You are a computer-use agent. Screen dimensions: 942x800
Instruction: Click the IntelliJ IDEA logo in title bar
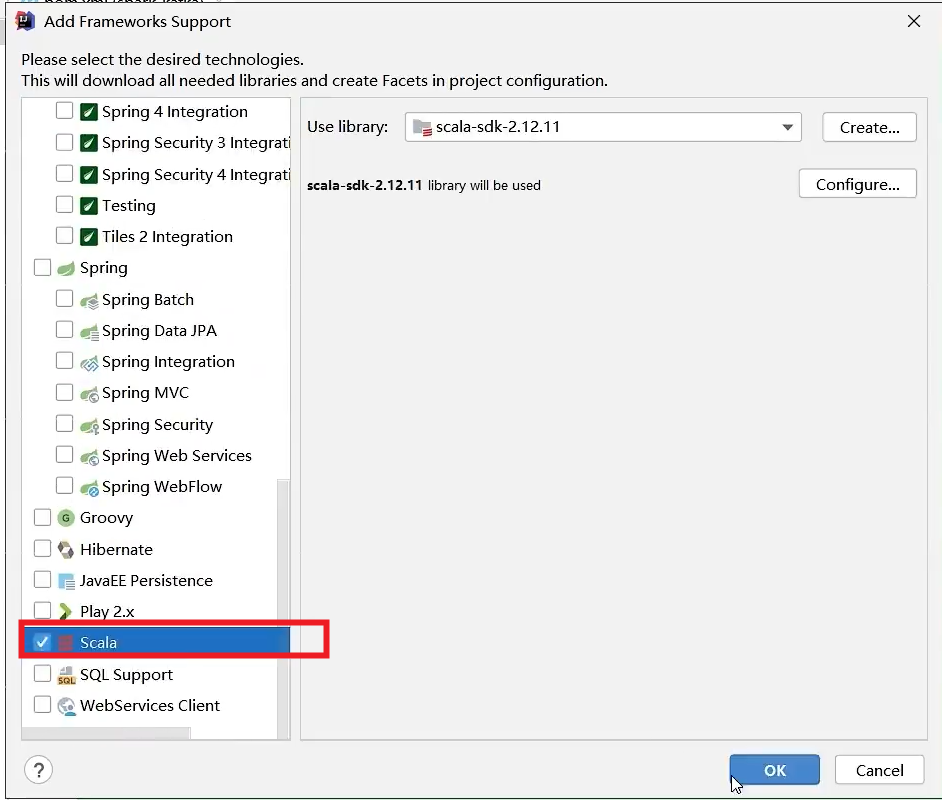[x=25, y=21]
